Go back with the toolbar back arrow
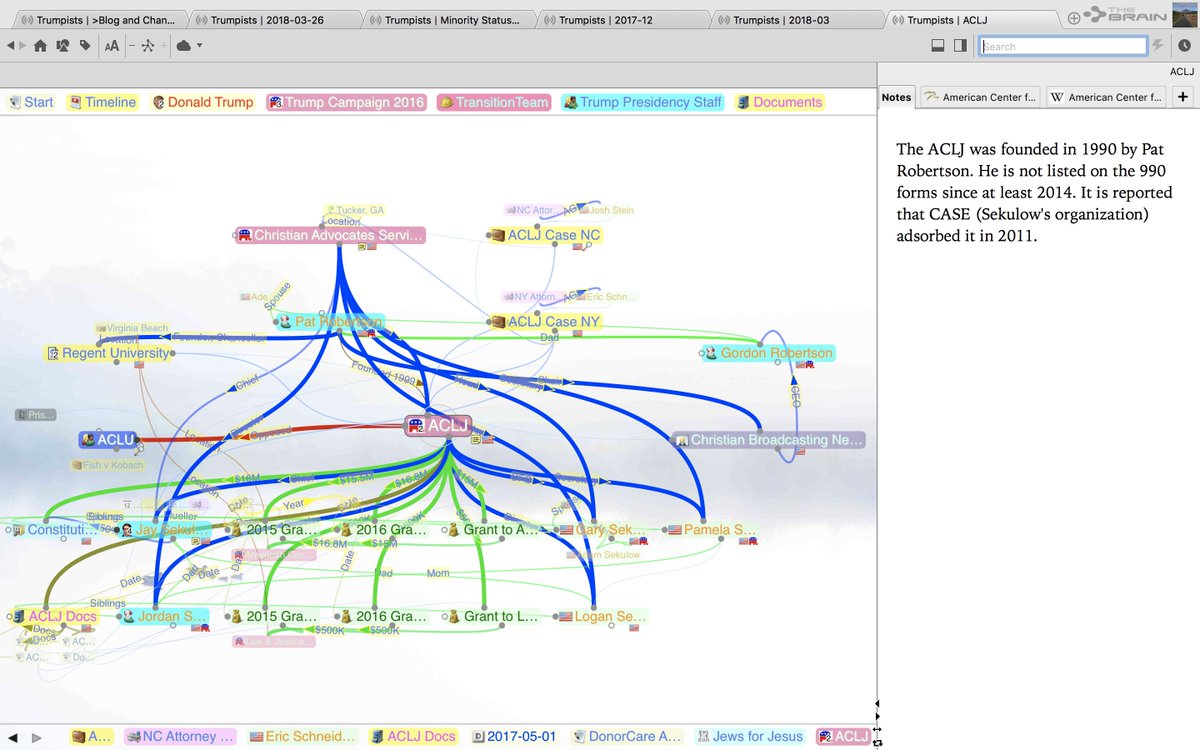This screenshot has height=750, width=1200. 11,45
